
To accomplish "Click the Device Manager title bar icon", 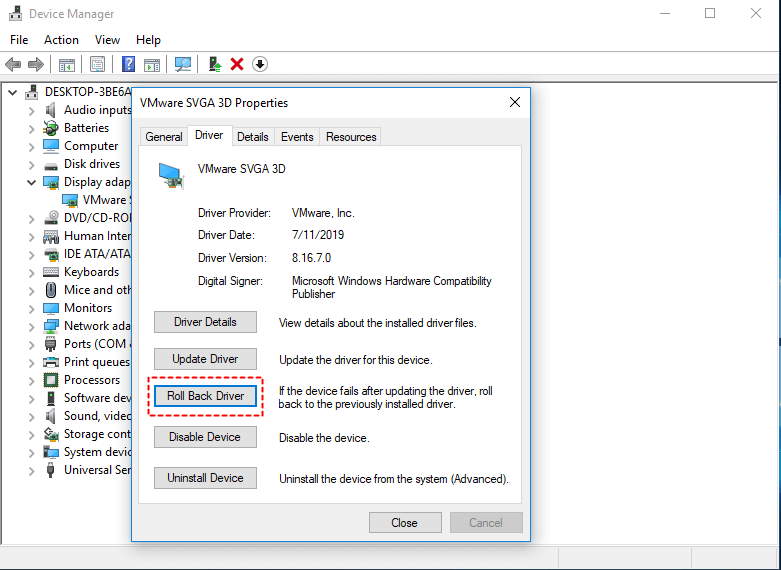I will (15, 13).
